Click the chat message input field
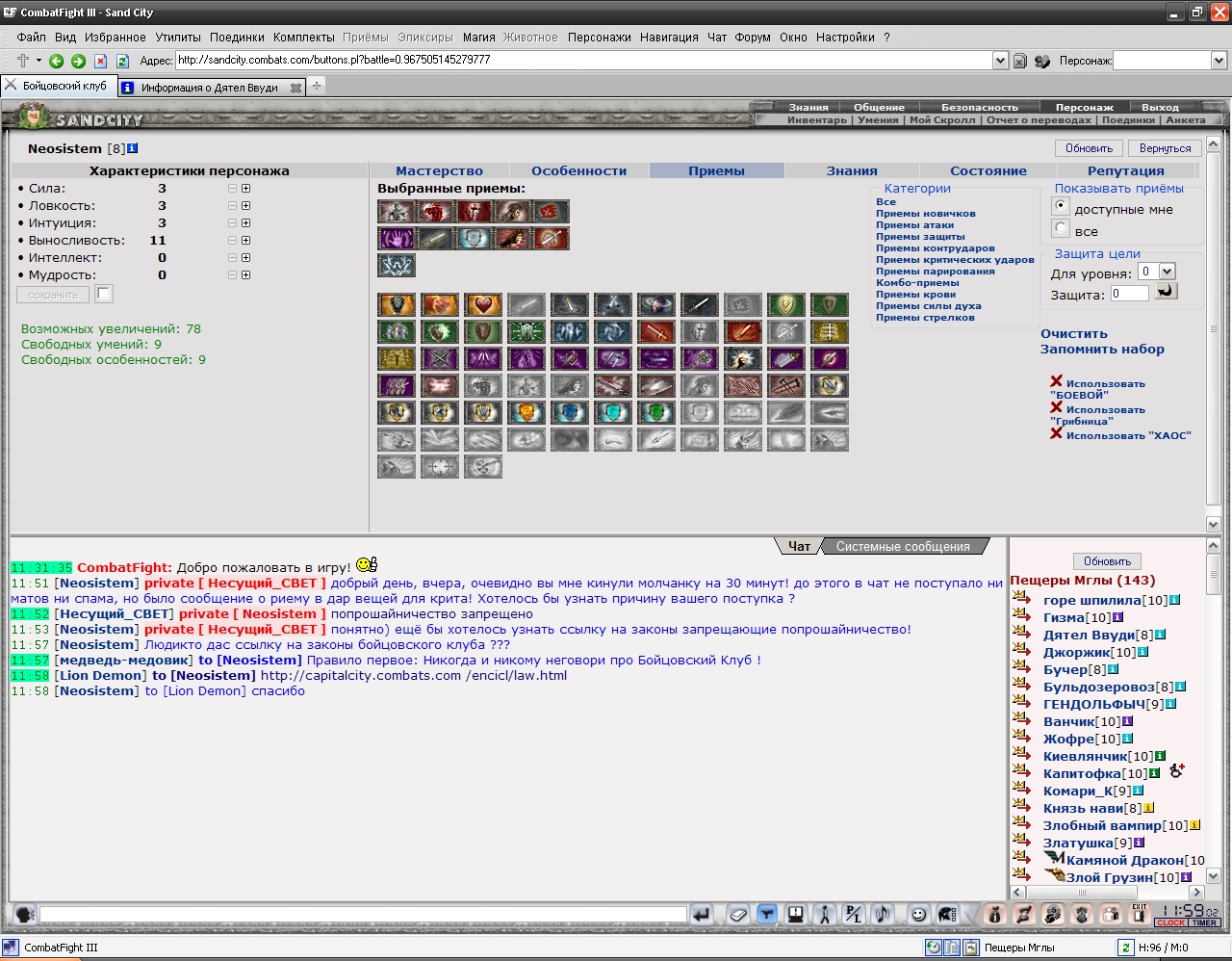 pyautogui.click(x=363, y=915)
